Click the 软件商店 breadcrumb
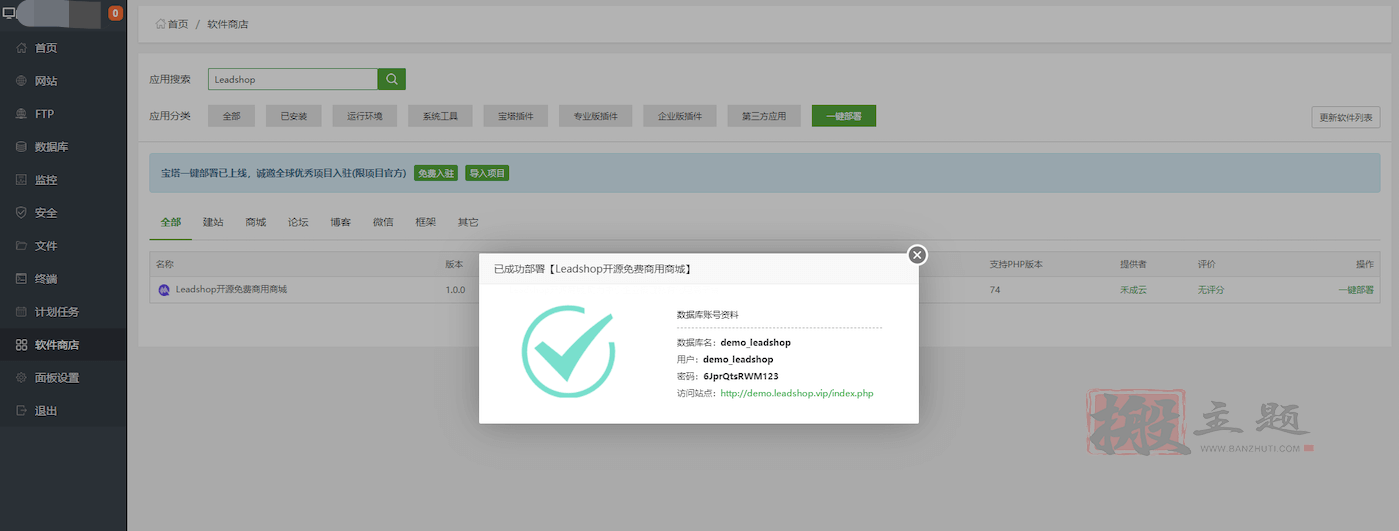The image size is (1399, 531). click(228, 24)
